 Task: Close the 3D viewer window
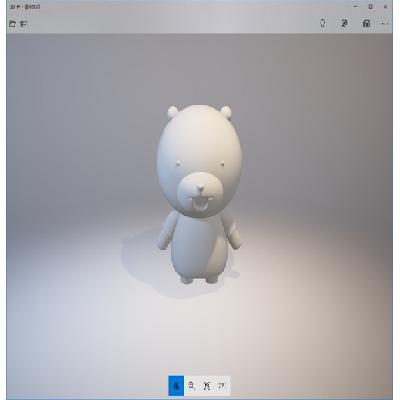[386, 6]
